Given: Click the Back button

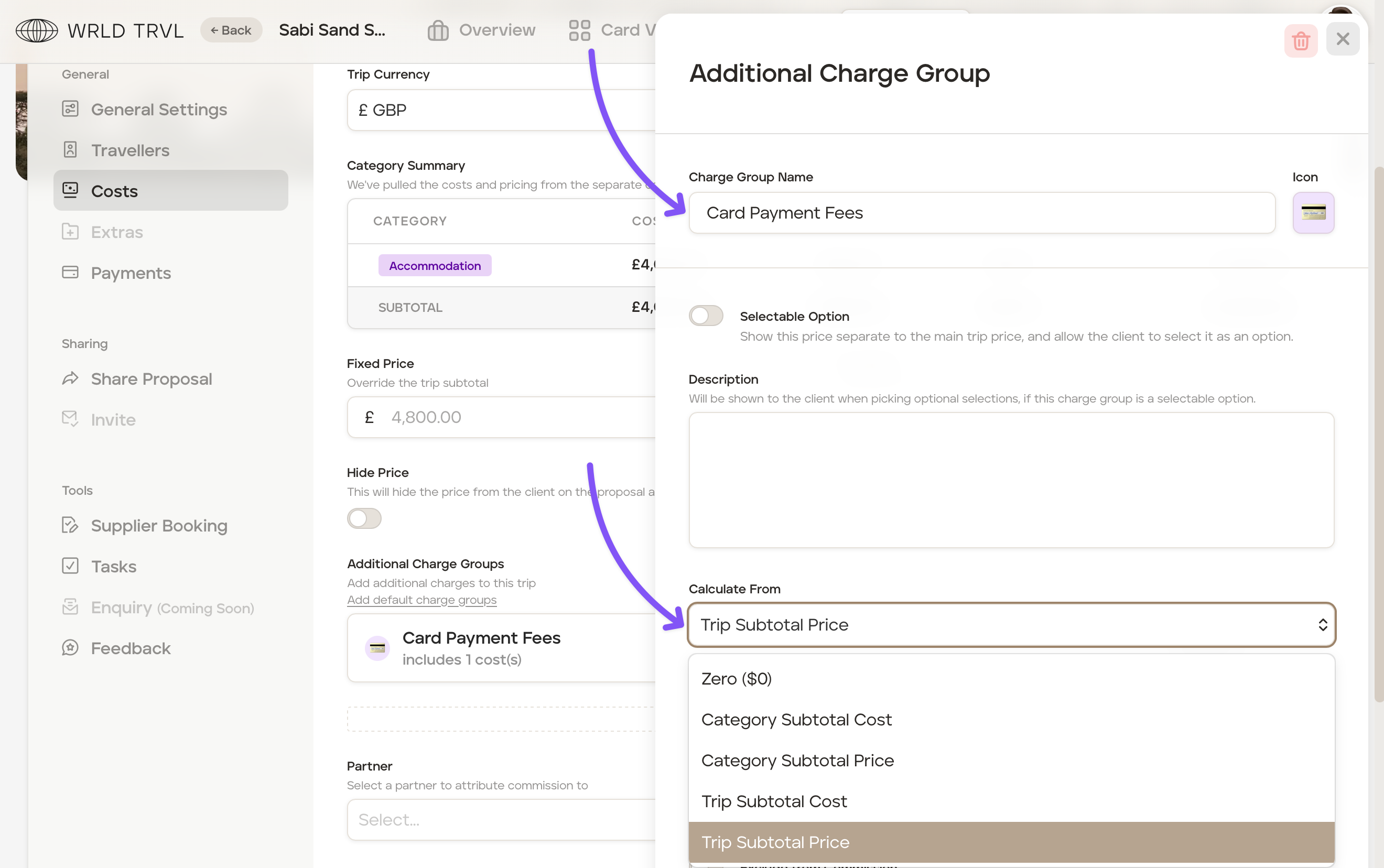Looking at the screenshot, I should tap(231, 30).
